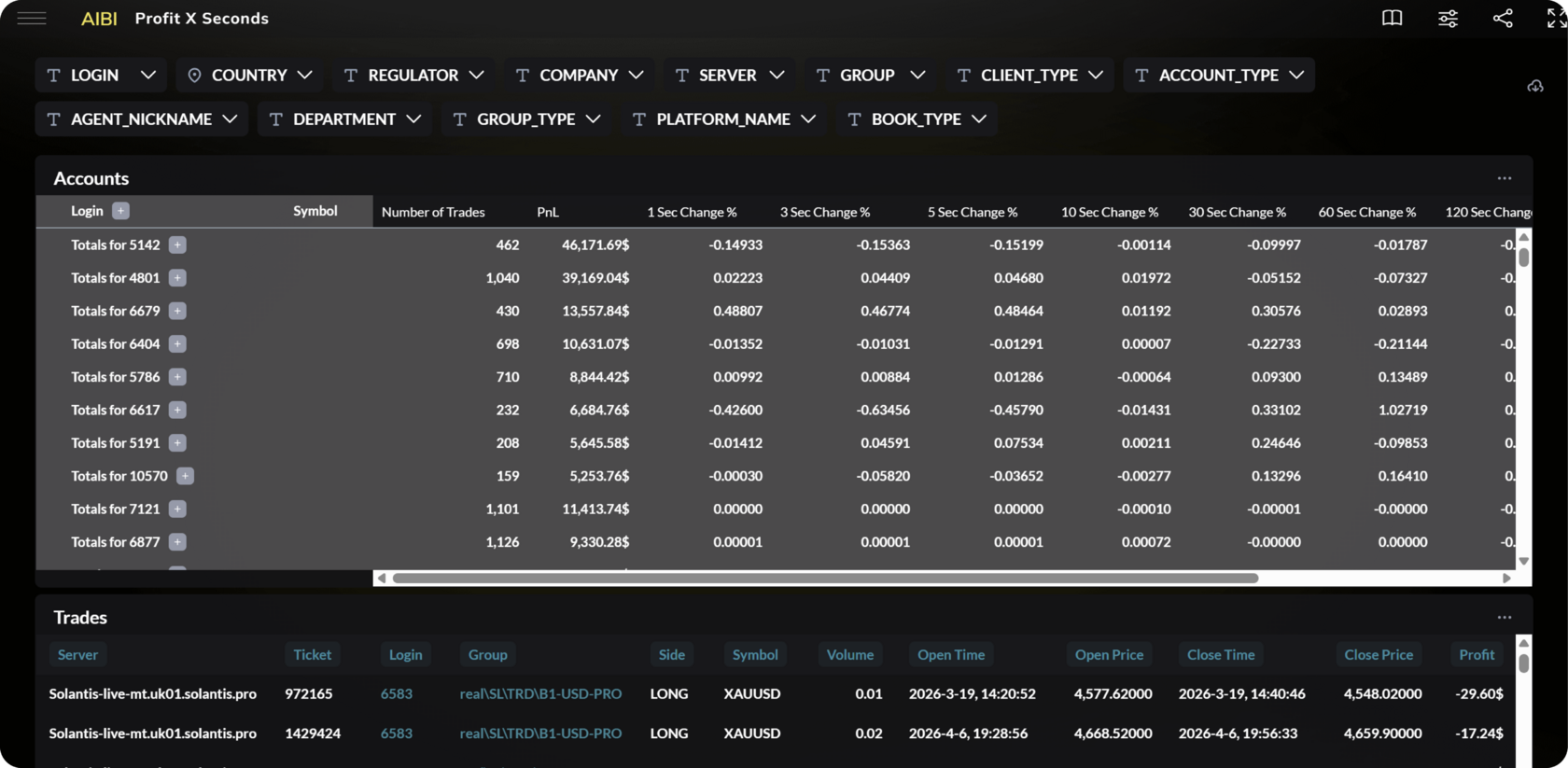Expand Totals for 6404 row

pyautogui.click(x=177, y=343)
